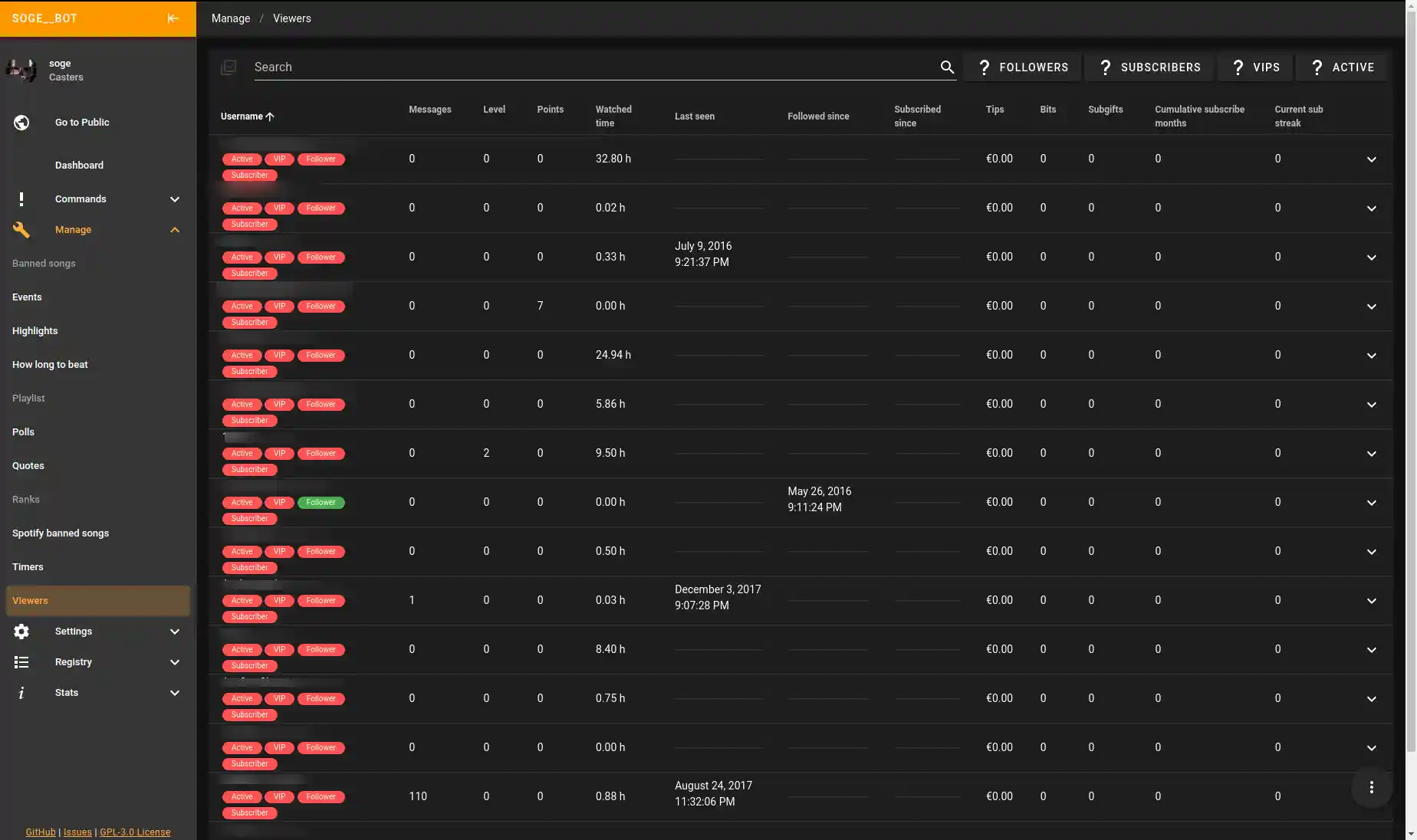The width and height of the screenshot is (1417, 840).
Task: Expand the Commands sidebar section
Action: click(x=174, y=199)
